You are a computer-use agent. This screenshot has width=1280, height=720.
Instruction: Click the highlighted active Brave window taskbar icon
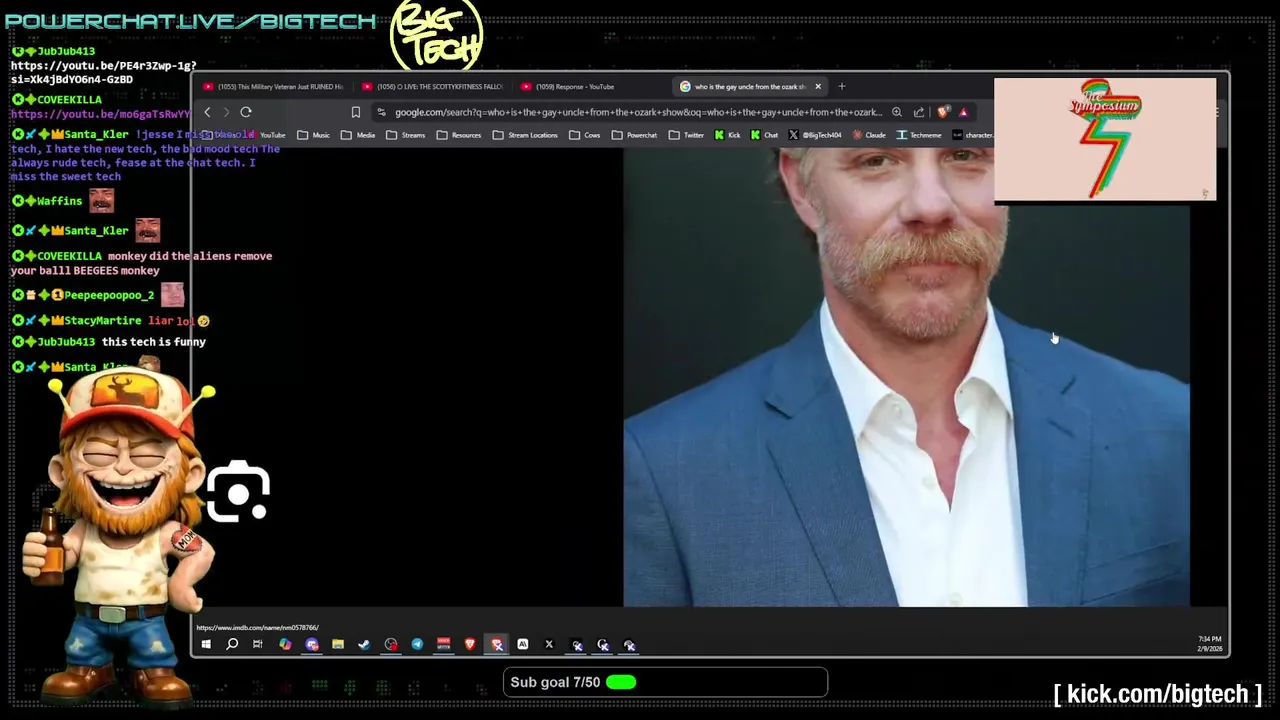click(497, 645)
